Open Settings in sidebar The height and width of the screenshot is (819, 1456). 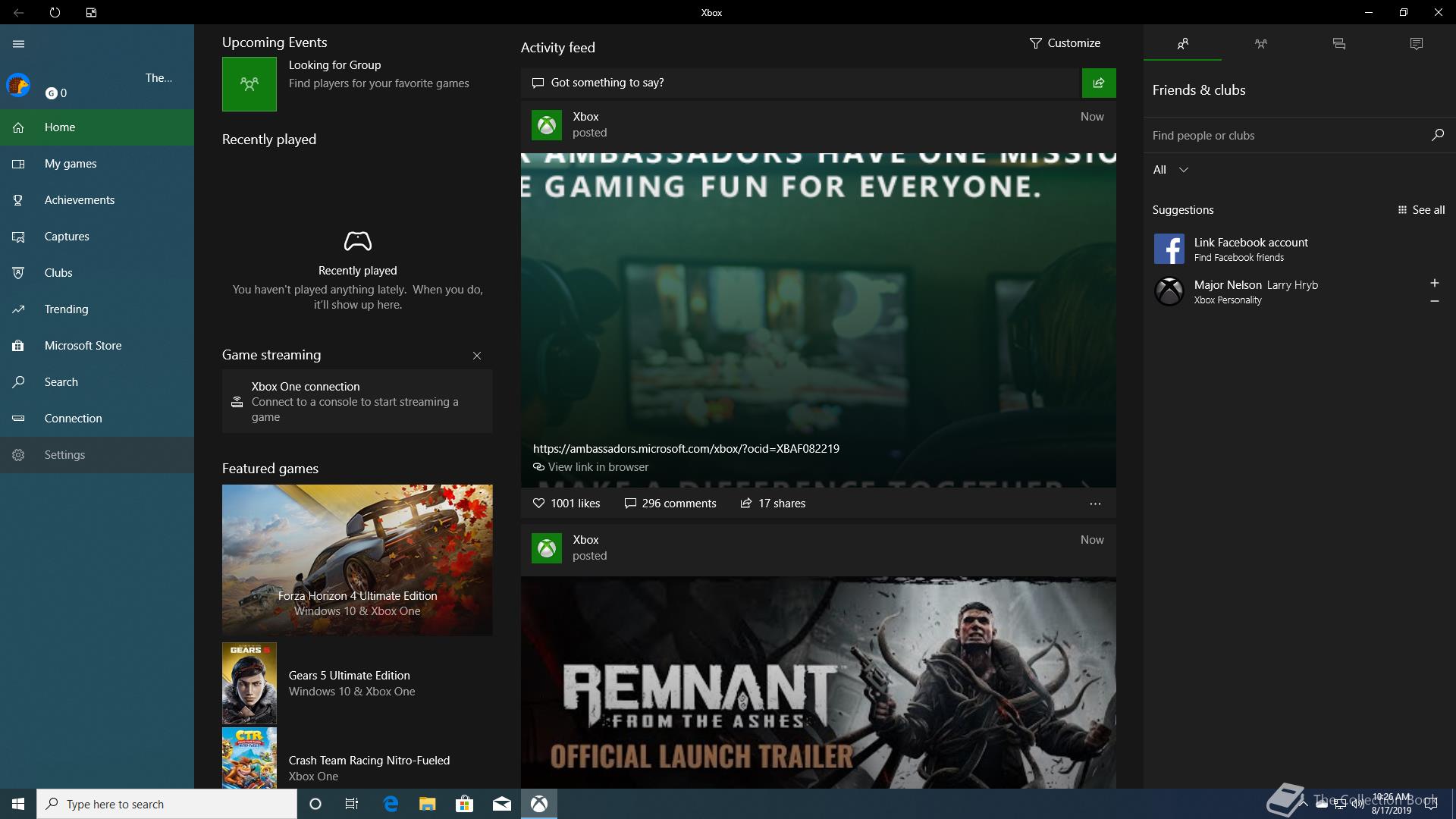point(97,455)
